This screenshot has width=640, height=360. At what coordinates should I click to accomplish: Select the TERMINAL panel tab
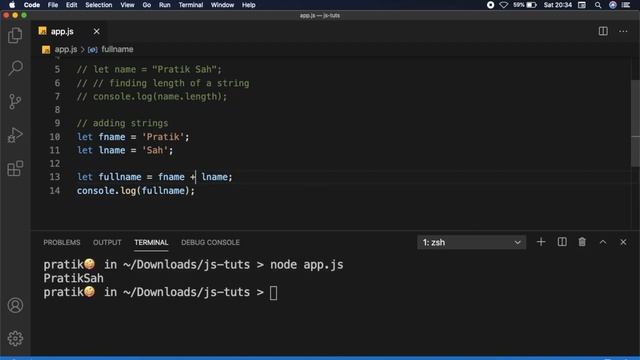(x=151, y=242)
